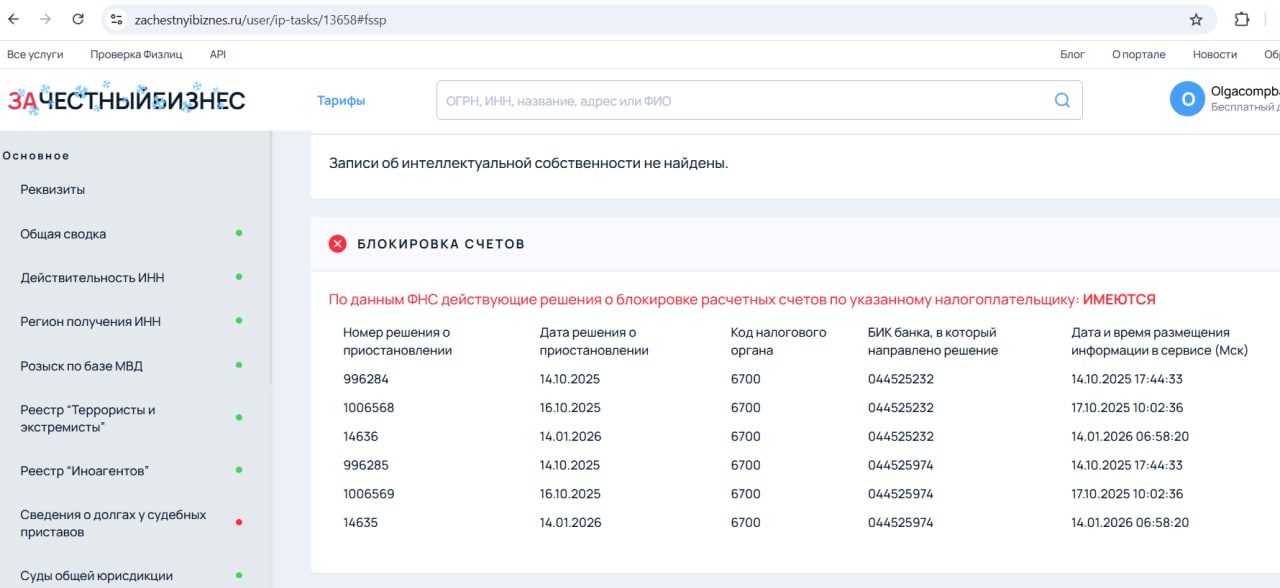Open the Тарифы link
This screenshot has width=1280, height=588.
341,100
